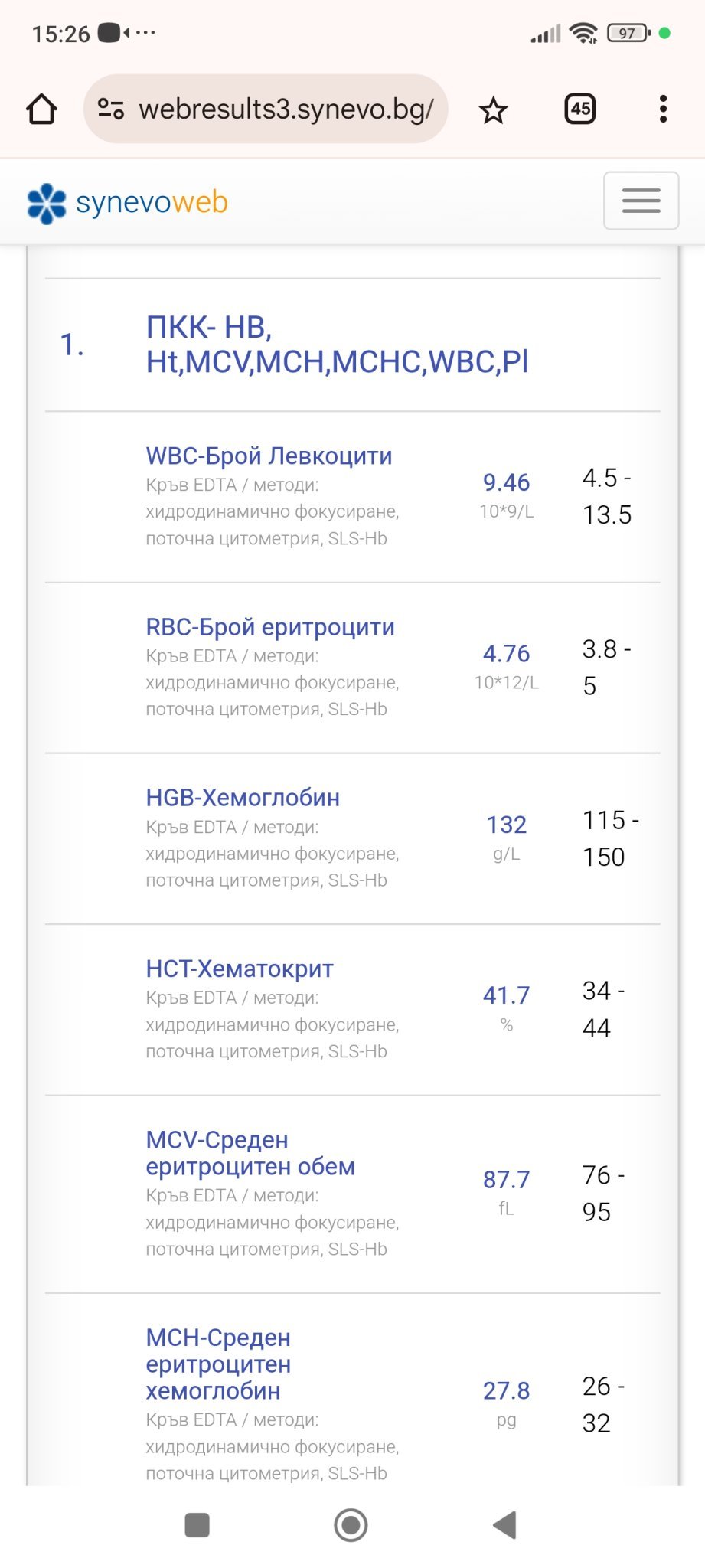Tap the browser home icon
Image resolution: width=705 pixels, height=1568 pixels.
click(41, 109)
